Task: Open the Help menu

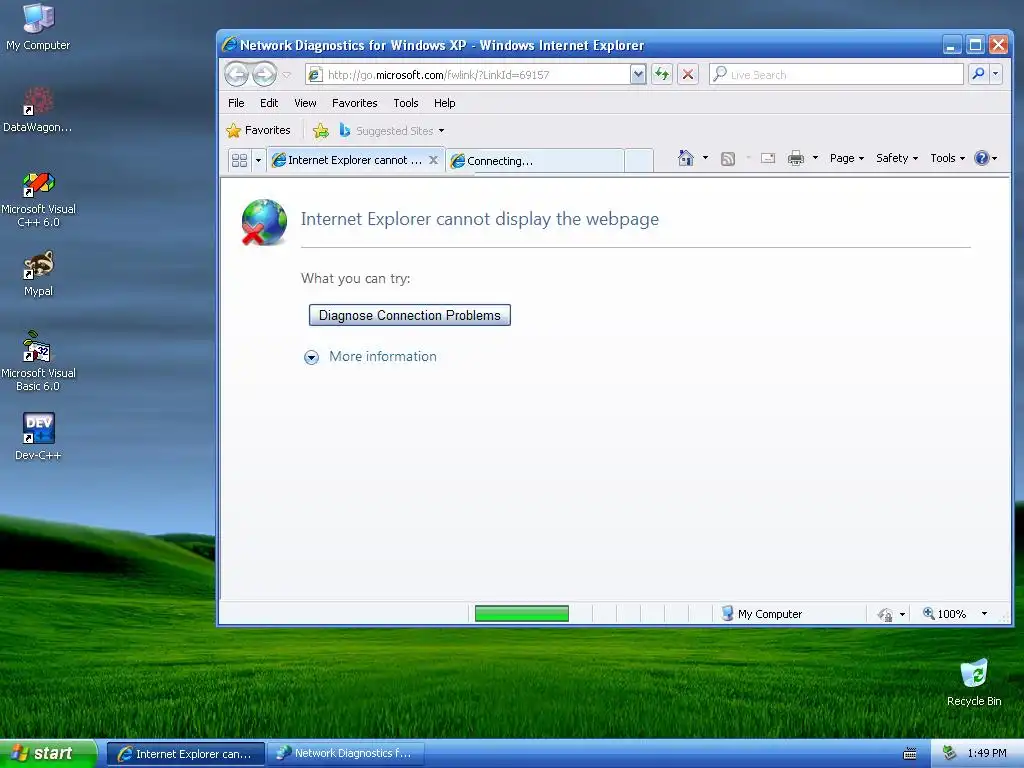Action: pos(445,103)
